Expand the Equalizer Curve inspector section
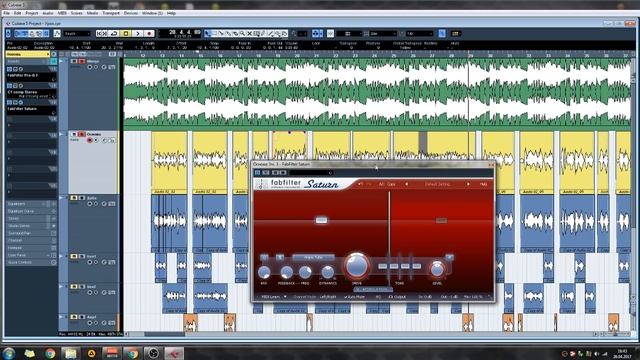 (31, 211)
